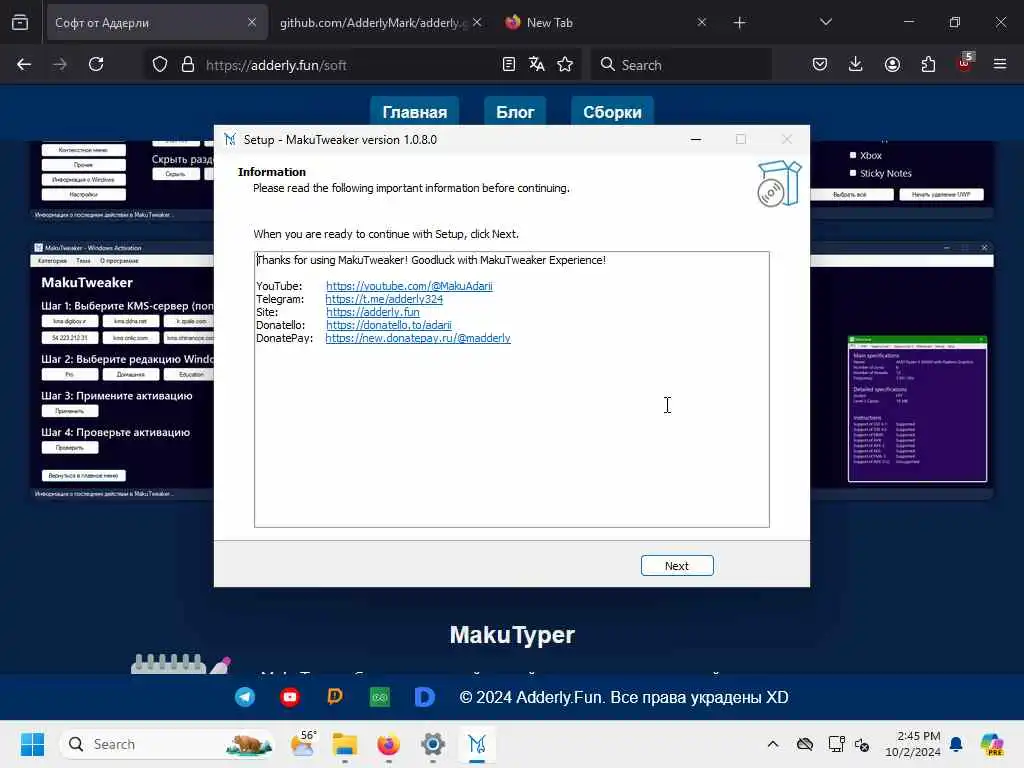Reload the current page
This screenshot has width=1024, height=768.
tap(96, 64)
